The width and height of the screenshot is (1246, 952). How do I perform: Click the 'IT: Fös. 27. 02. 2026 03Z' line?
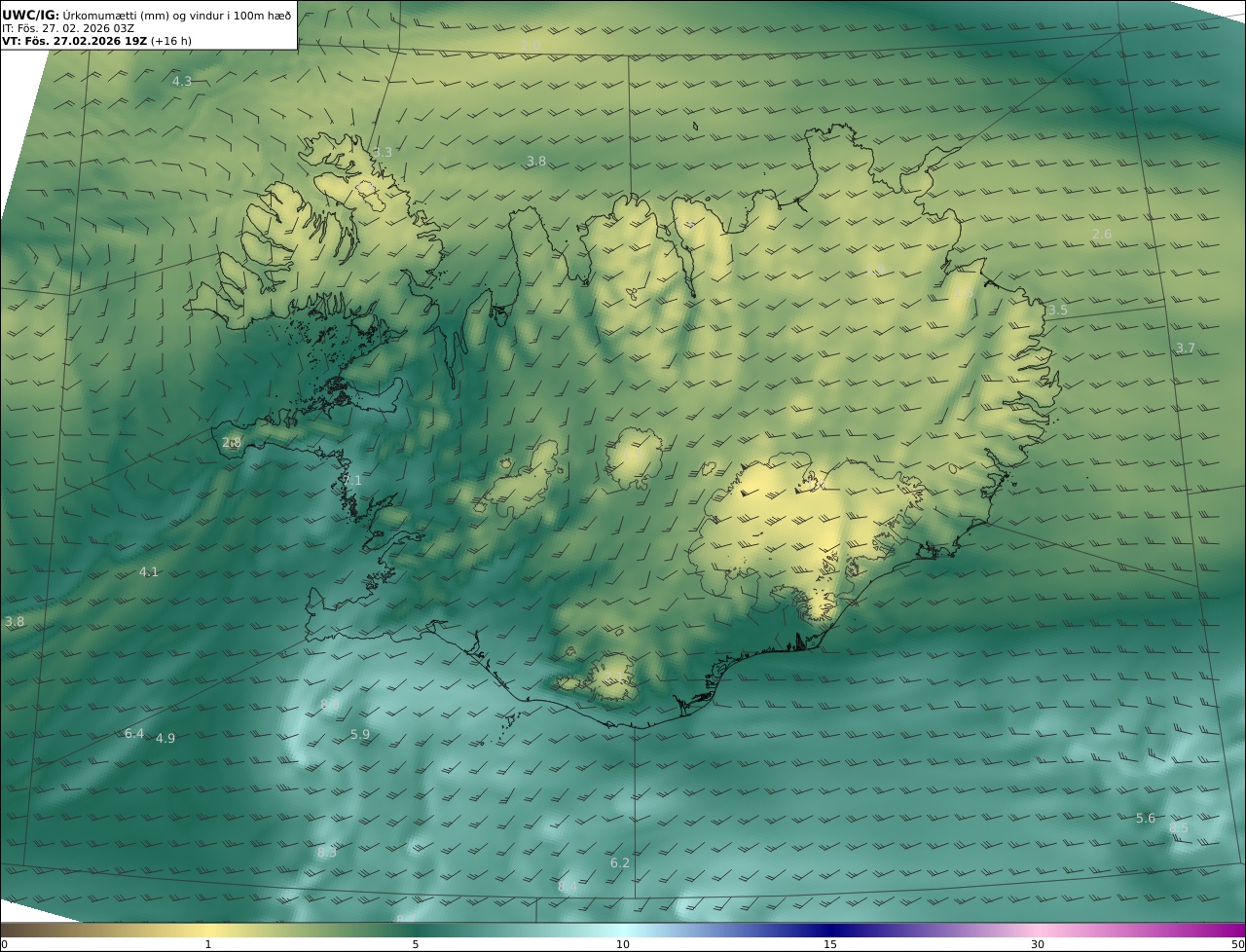(x=68, y=28)
